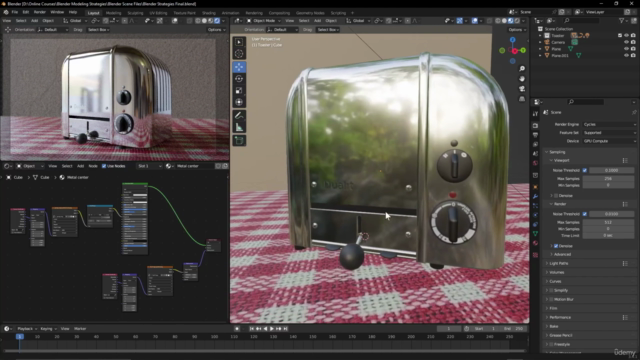This screenshot has height=360, width=640.
Task: Uncheck the Render Denoise checkbox
Action: [x=556, y=246]
